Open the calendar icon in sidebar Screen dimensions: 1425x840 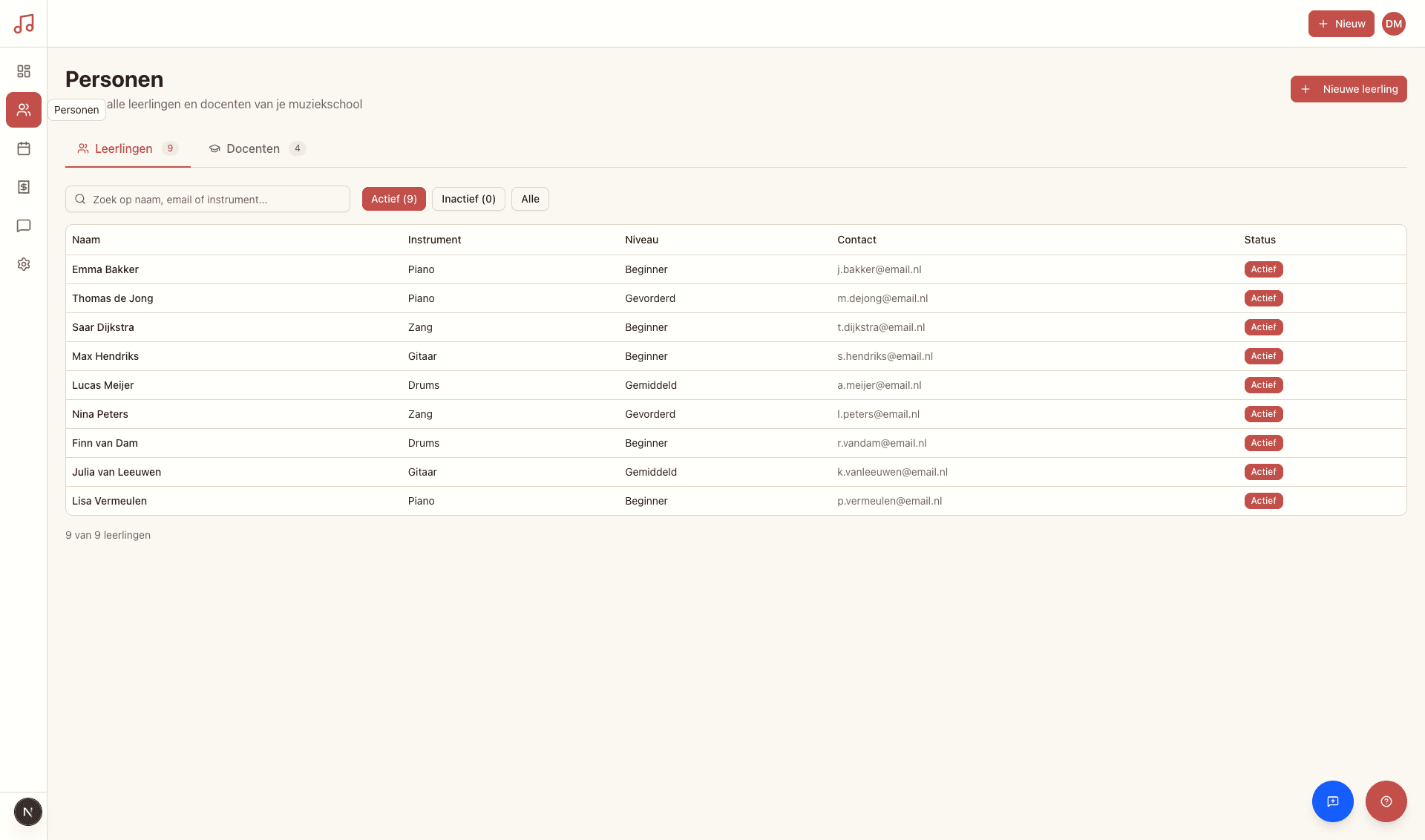[x=24, y=148]
